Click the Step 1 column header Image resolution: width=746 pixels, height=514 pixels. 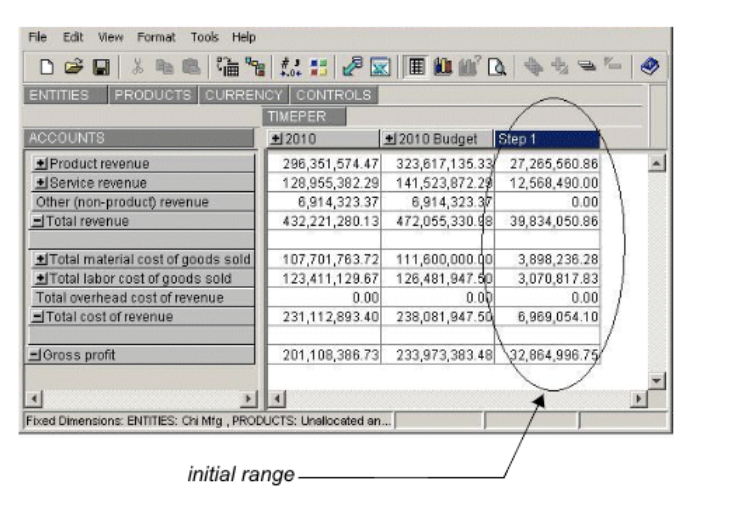(545, 138)
